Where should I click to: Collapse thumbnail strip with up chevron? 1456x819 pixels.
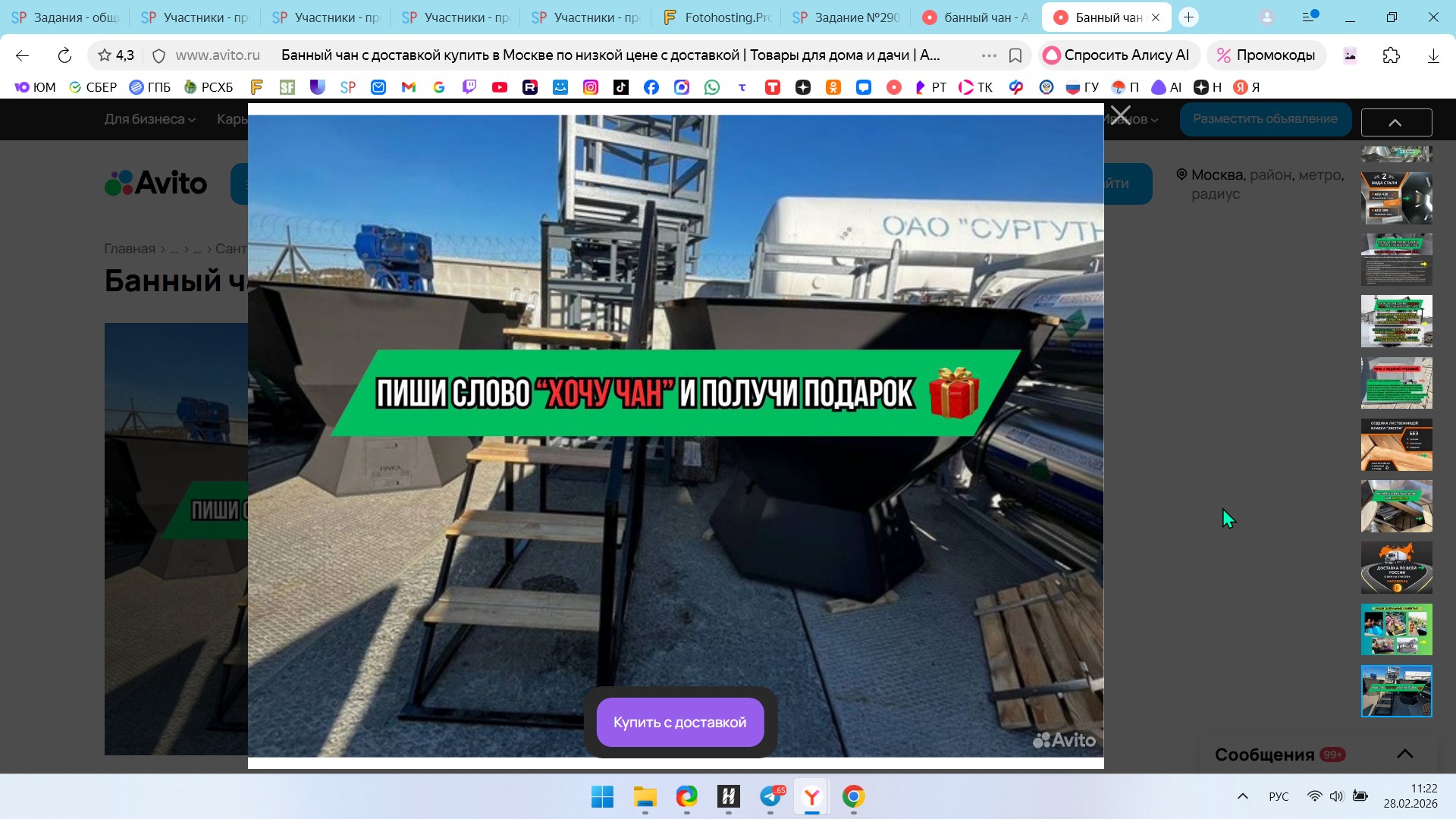1395,122
